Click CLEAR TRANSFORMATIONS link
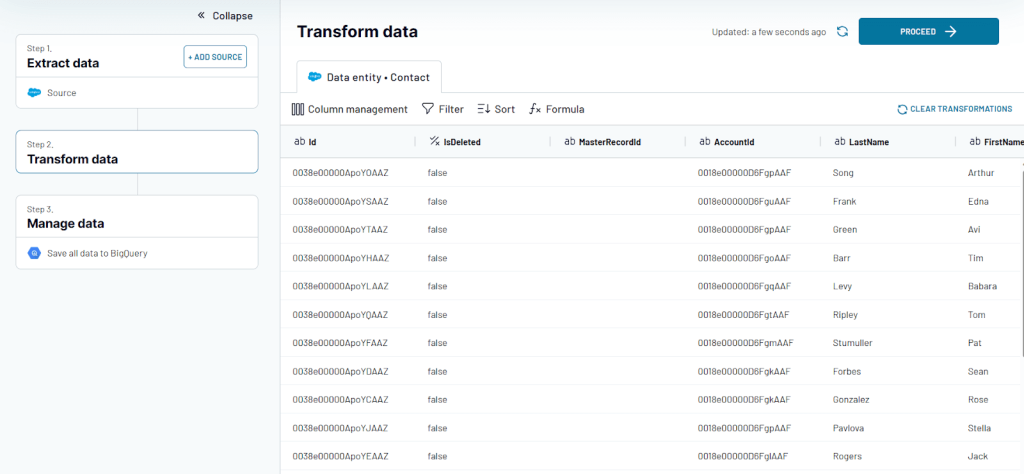This screenshot has width=1024, height=474. tap(955, 109)
